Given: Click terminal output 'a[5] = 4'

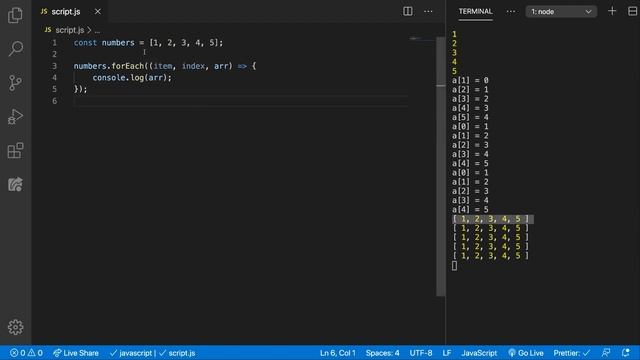Looking at the screenshot, I should 470,117.
